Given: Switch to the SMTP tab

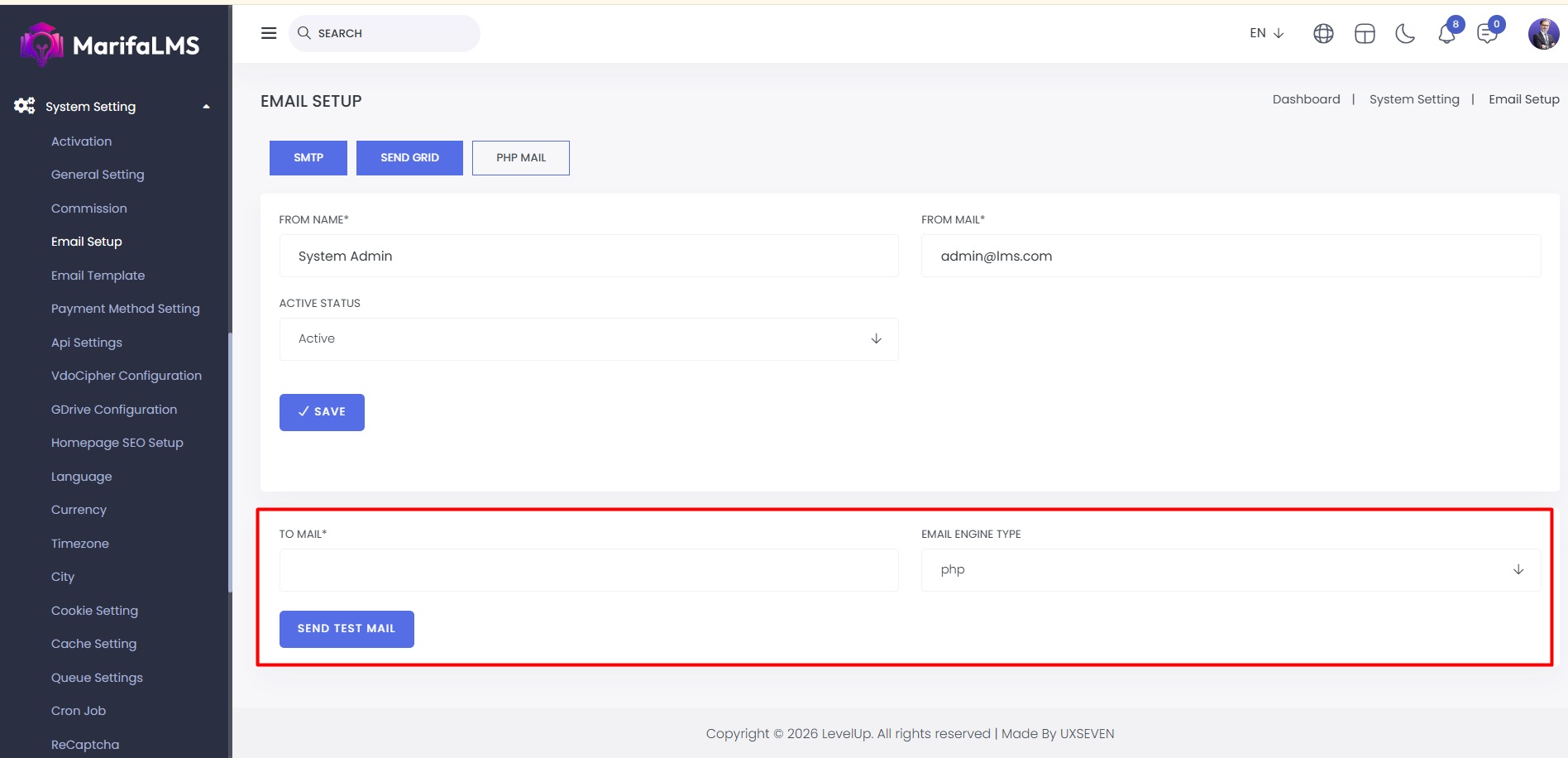Looking at the screenshot, I should [x=308, y=158].
